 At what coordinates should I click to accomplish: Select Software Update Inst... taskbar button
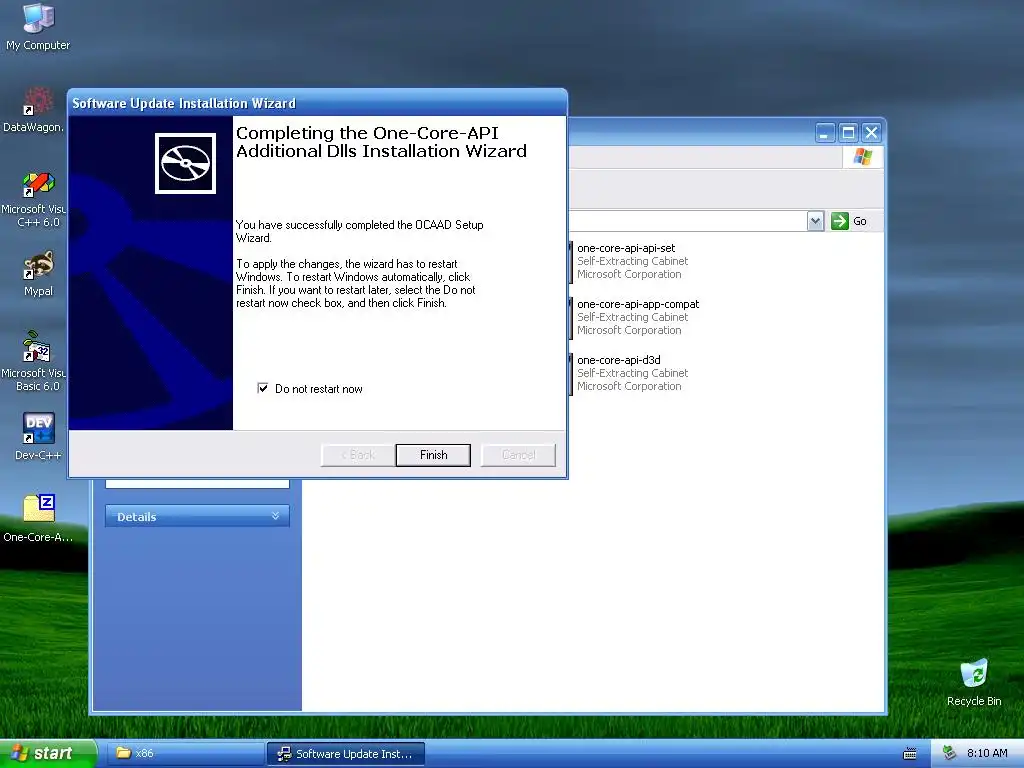click(346, 754)
